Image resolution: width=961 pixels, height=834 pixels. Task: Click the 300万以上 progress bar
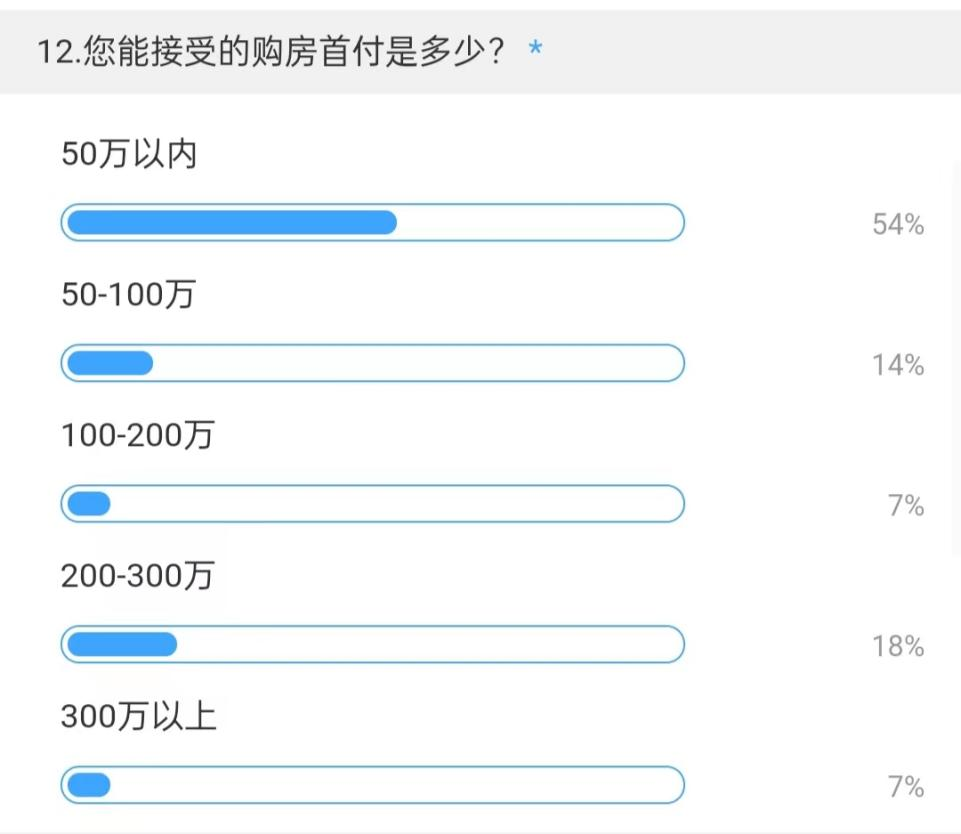pyautogui.click(x=372, y=785)
